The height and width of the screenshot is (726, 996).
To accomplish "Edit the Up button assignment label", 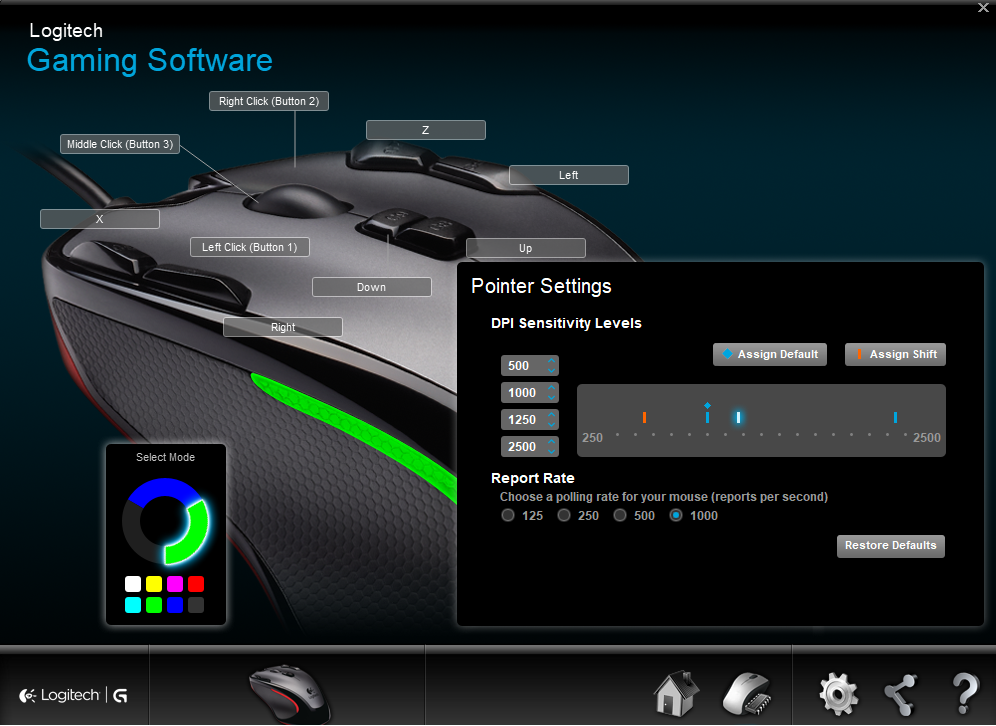I will tap(525, 248).
